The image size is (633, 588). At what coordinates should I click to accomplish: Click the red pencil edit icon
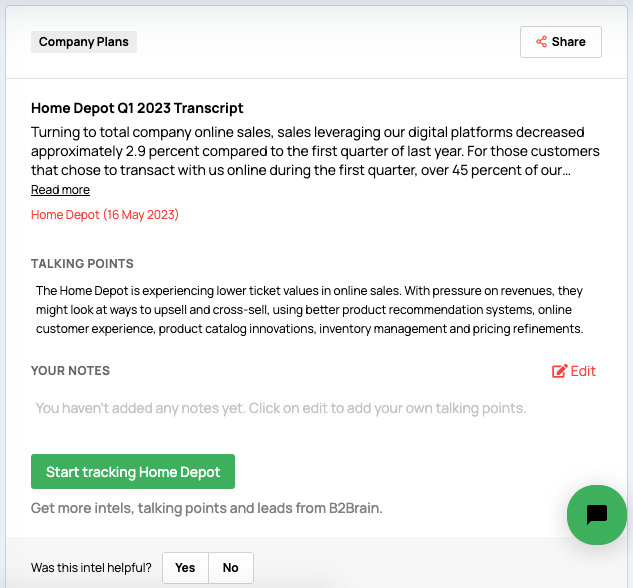[559, 371]
